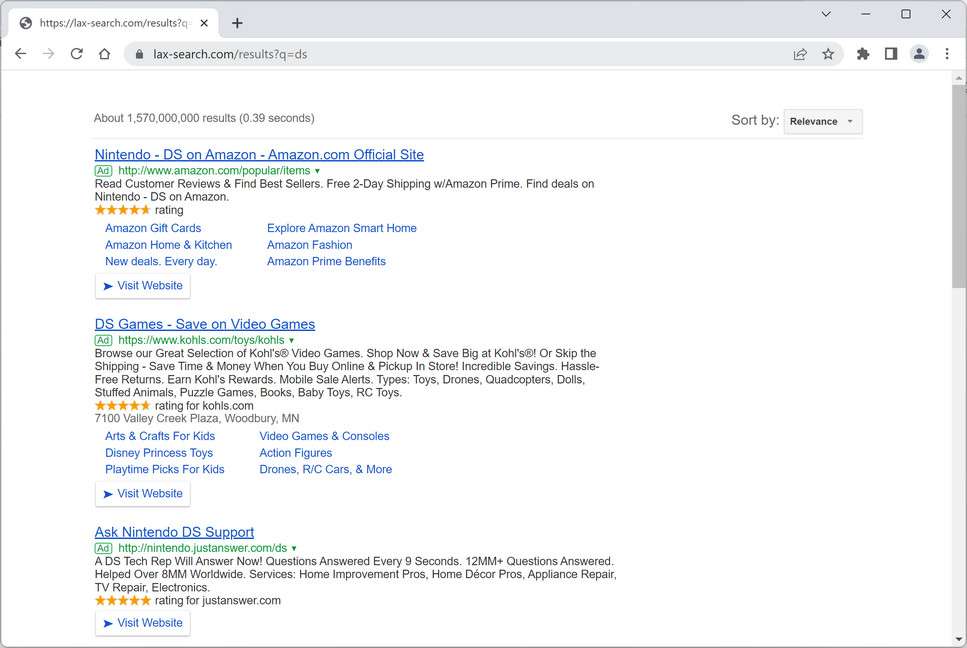Expand the kohls.com ad URL arrow
Screen dimensions: 967x648
tap(292, 341)
